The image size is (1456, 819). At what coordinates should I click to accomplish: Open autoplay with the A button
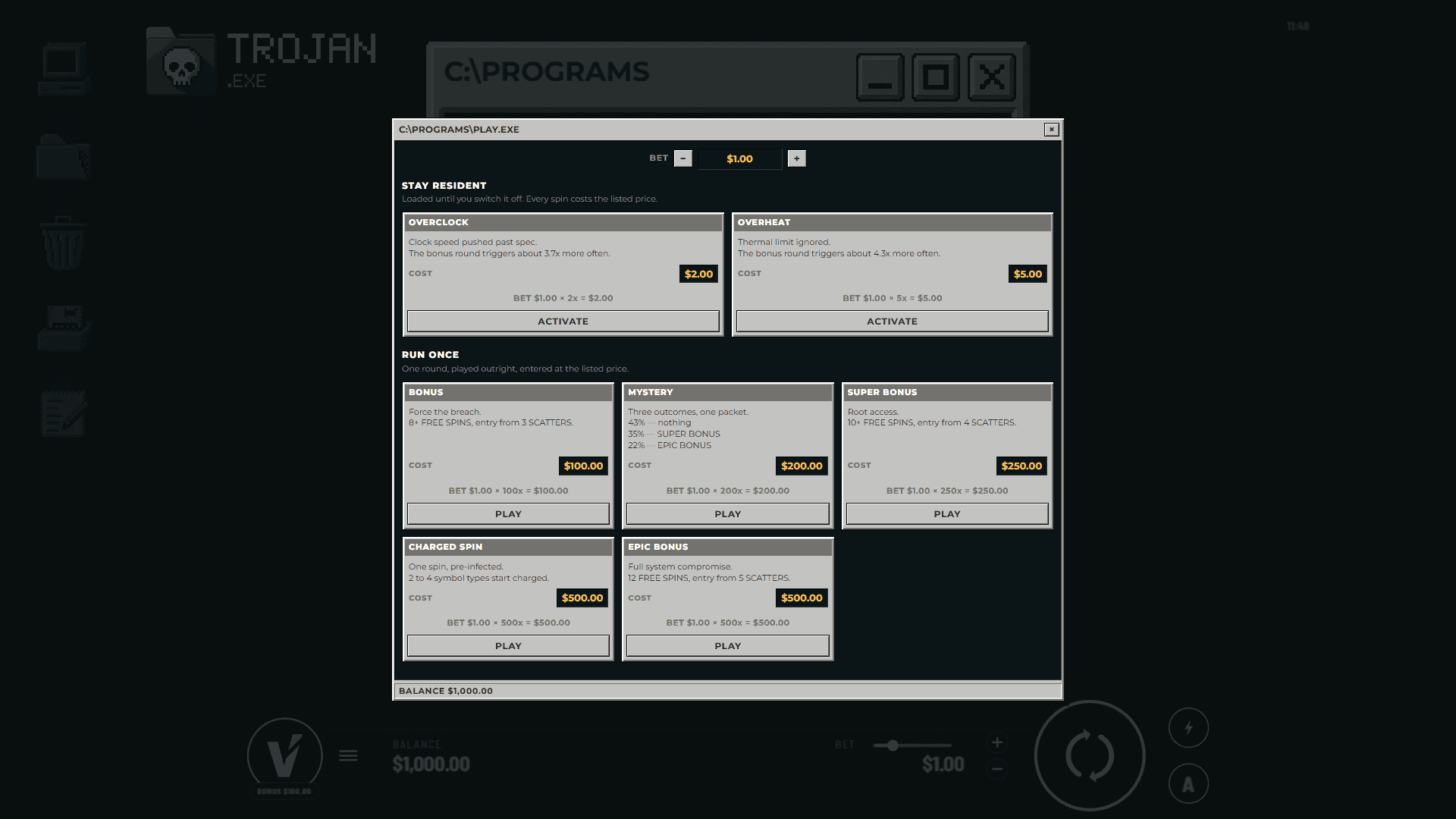1188,784
